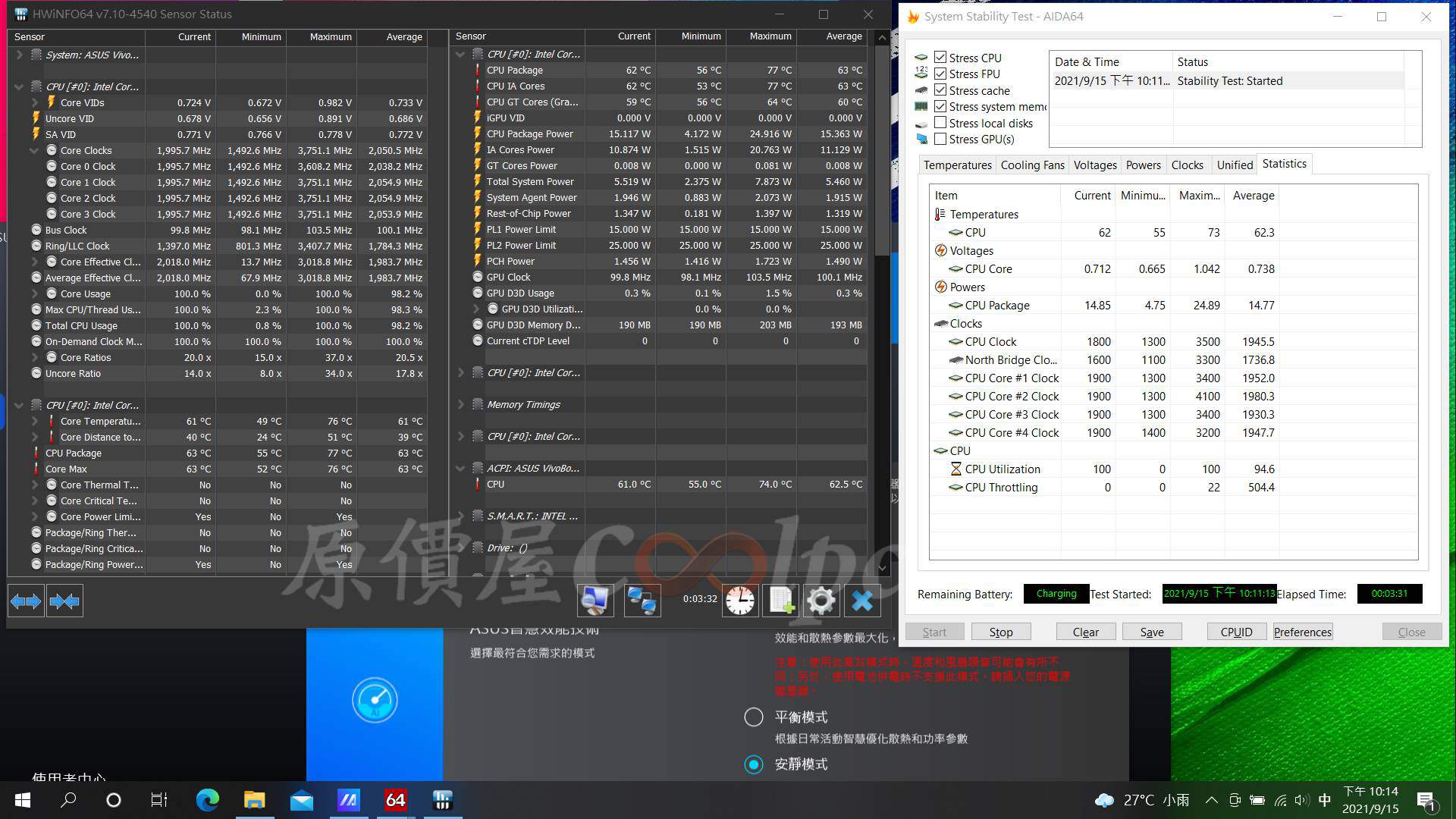Click AI speedometer icon in MyASUS

(375, 700)
